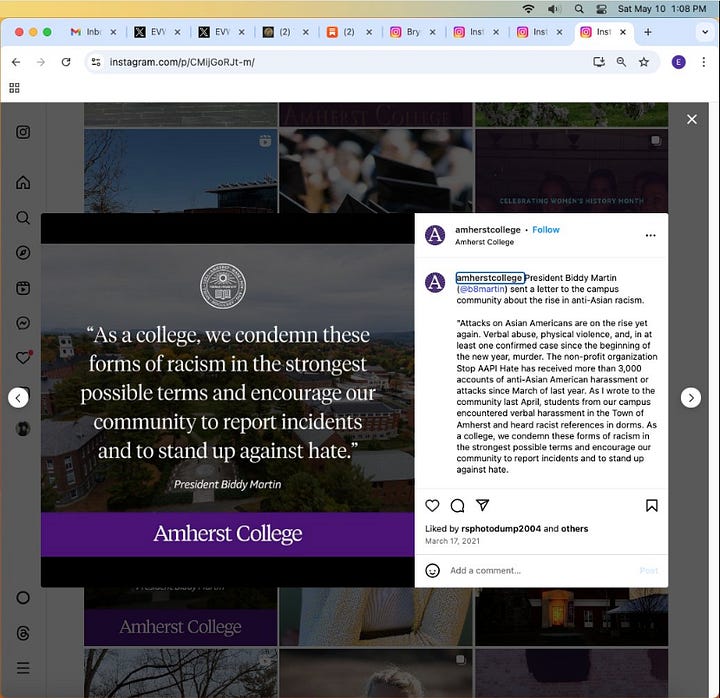
Task: Switch to orange (2) browser tab
Action: pyautogui.click(x=342, y=32)
